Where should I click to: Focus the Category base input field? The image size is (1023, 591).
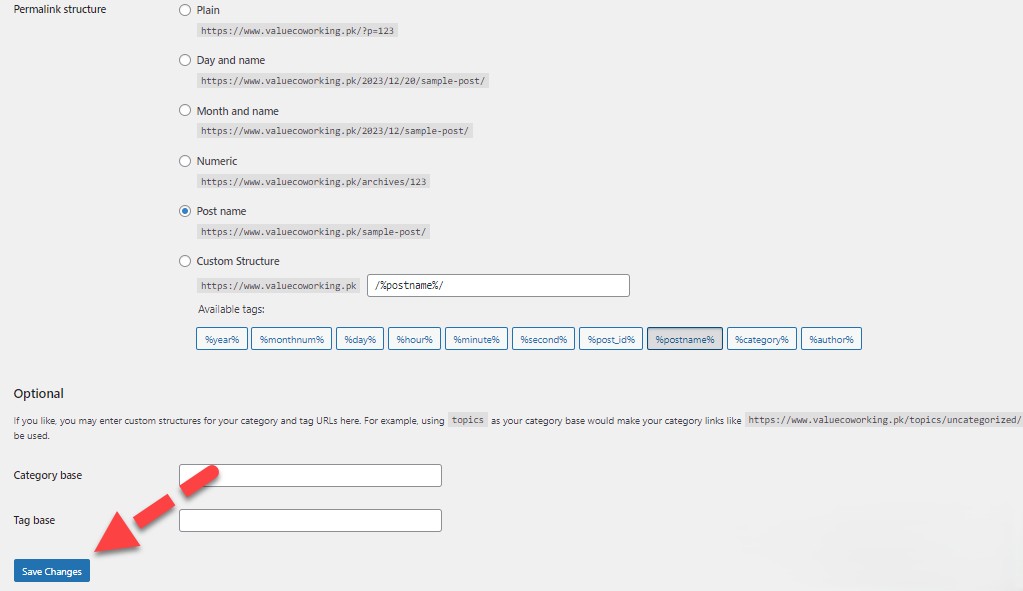point(310,475)
